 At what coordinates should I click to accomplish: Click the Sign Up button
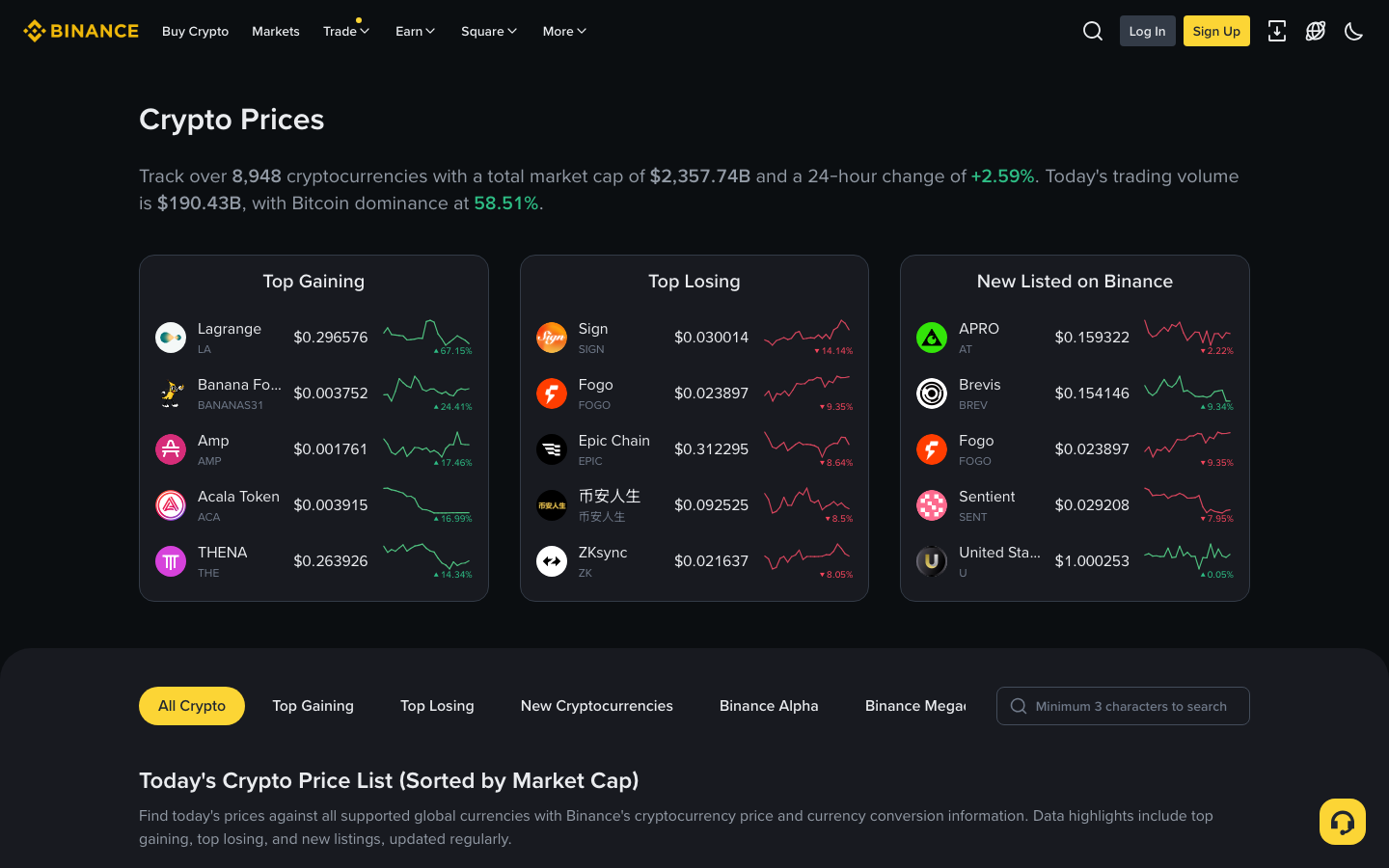tap(1215, 30)
